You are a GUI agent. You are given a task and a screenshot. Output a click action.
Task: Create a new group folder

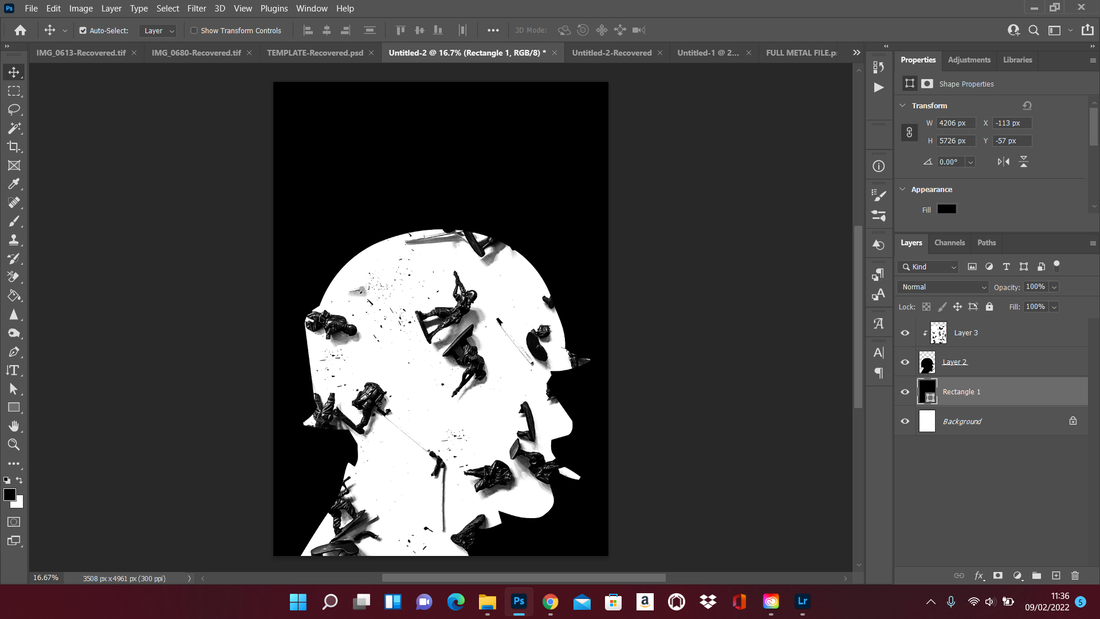coord(1036,575)
